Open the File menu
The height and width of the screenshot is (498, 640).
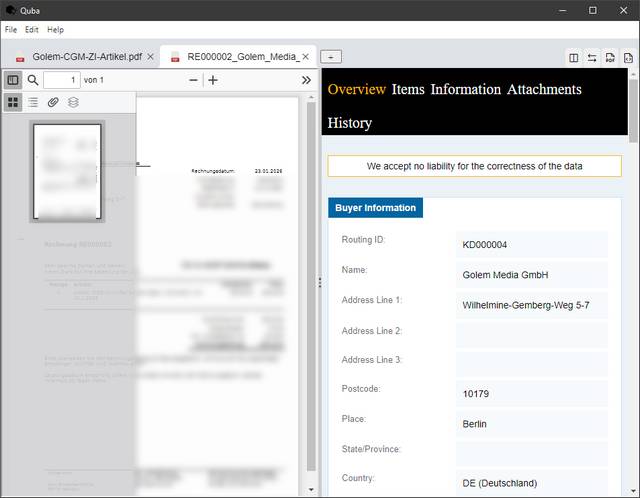[x=11, y=30]
